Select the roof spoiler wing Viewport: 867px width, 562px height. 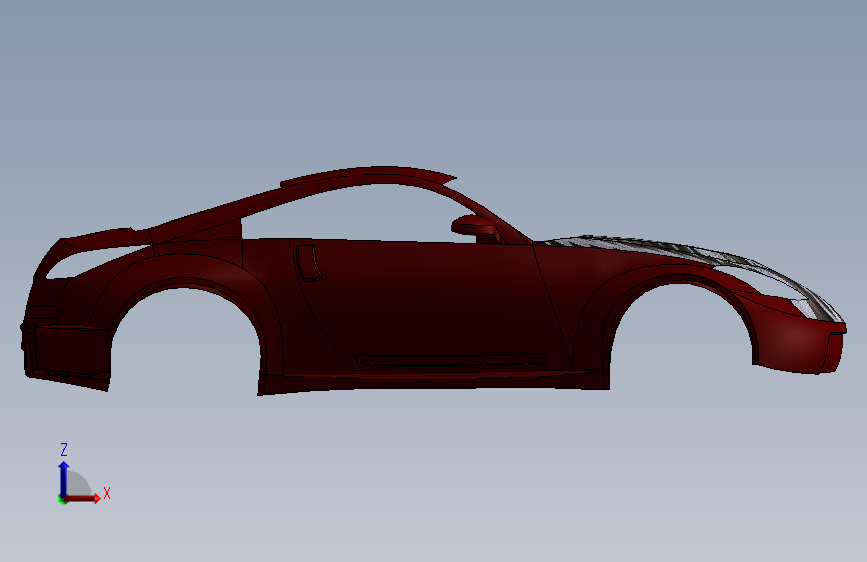[368, 174]
